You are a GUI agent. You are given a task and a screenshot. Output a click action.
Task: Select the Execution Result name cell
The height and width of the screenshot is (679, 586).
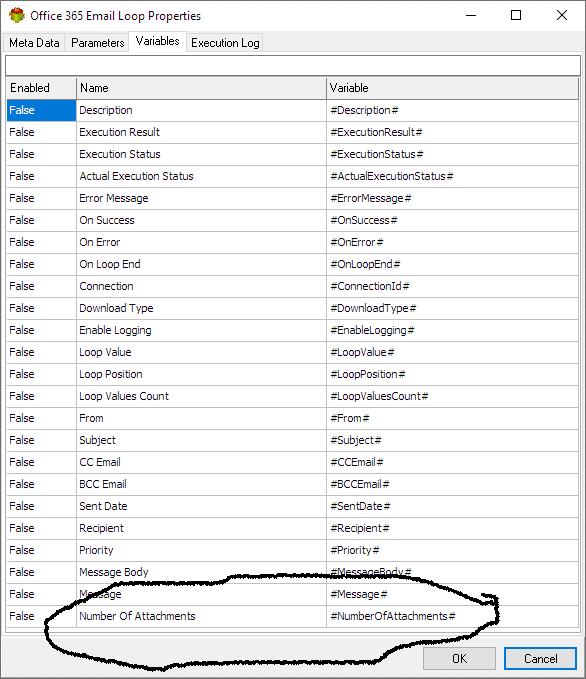(201, 133)
